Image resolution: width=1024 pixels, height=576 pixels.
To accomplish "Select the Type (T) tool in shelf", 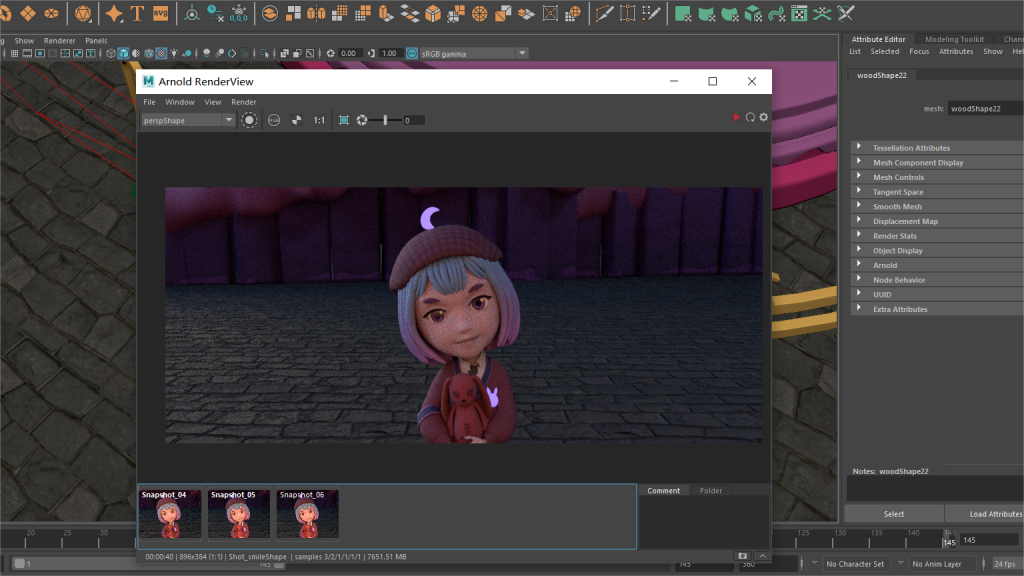I will tap(137, 13).
